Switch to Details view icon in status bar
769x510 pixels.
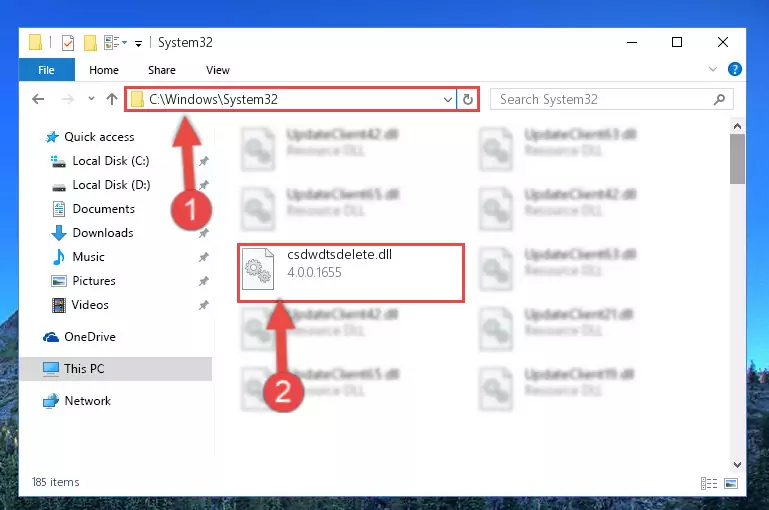(x=709, y=484)
